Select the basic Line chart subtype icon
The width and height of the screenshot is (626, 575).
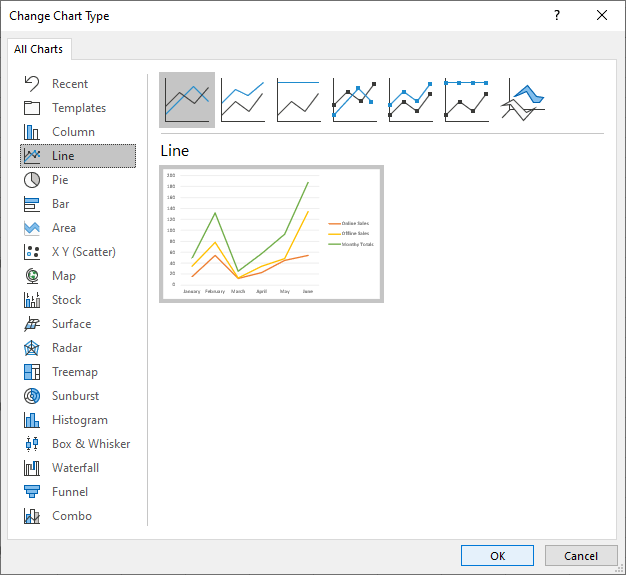pos(187,100)
